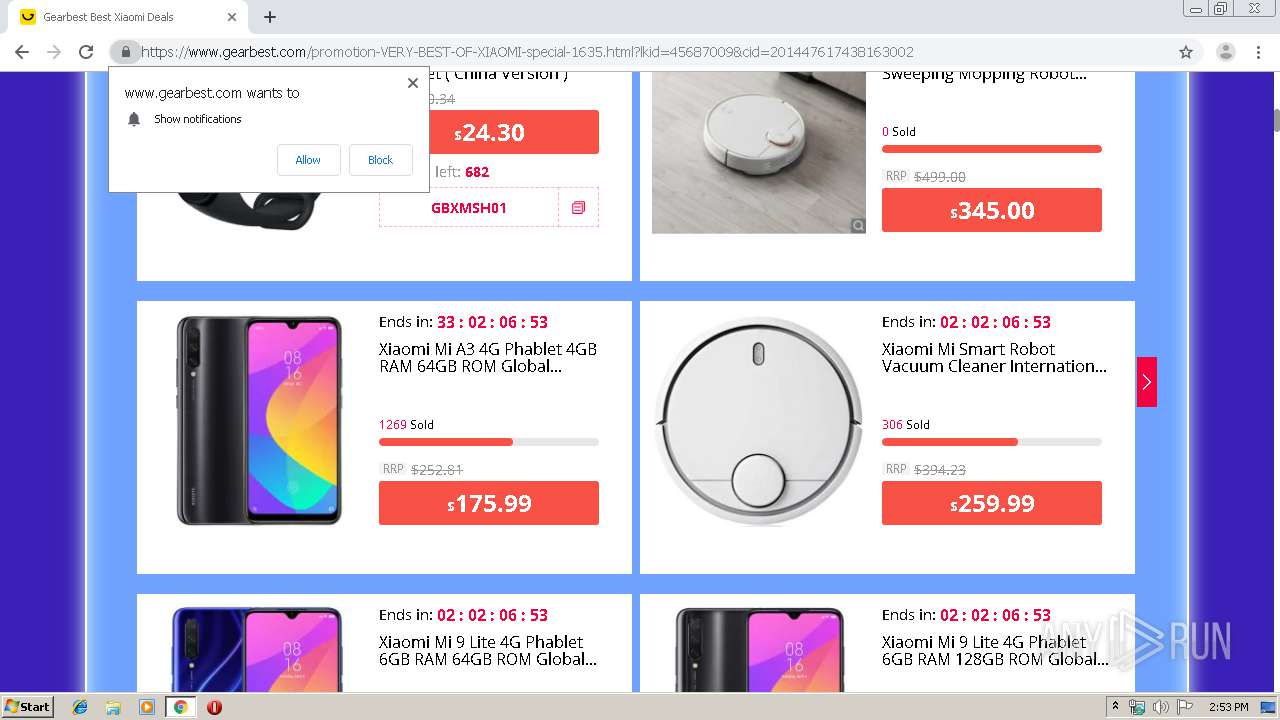
Task: Show hidden system tray icons
Action: (1115, 707)
